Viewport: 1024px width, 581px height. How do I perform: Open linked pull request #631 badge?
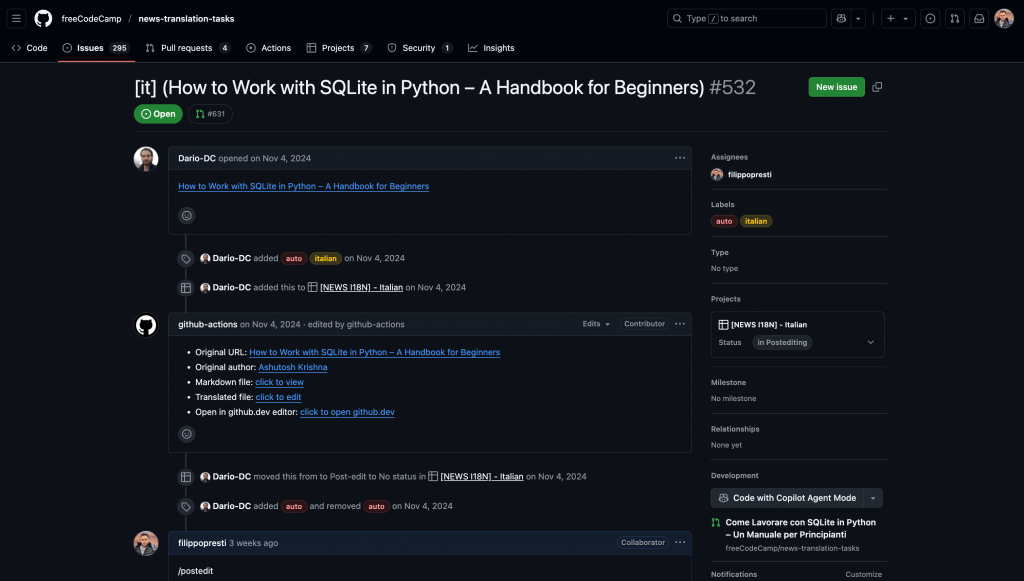[210, 114]
